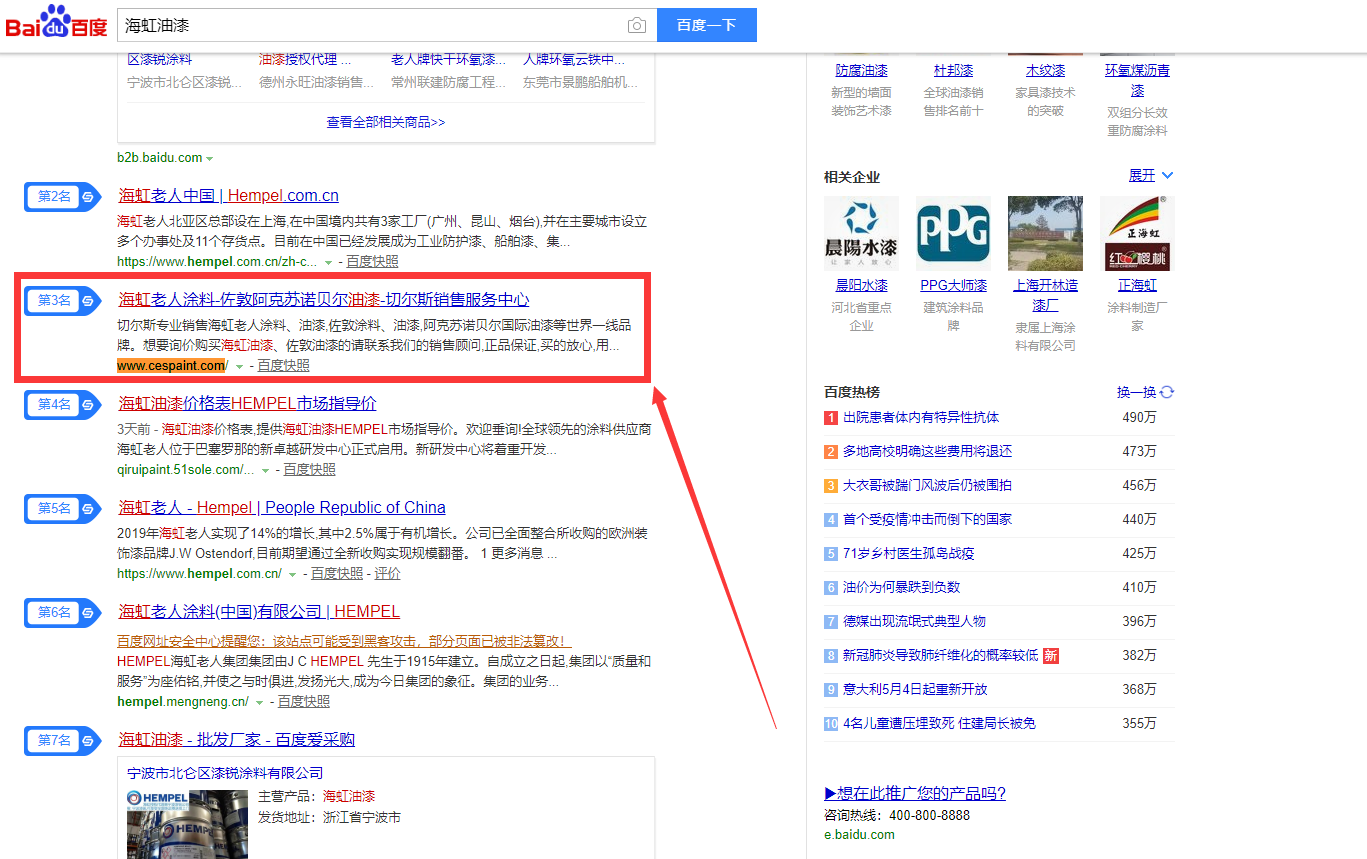1367x859 pixels.
Task: Open hot topic 油价为何暴跌到负数
Action: click(901, 588)
